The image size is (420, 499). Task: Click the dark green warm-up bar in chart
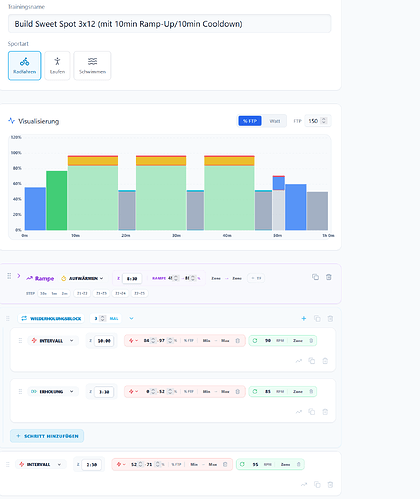point(57,200)
